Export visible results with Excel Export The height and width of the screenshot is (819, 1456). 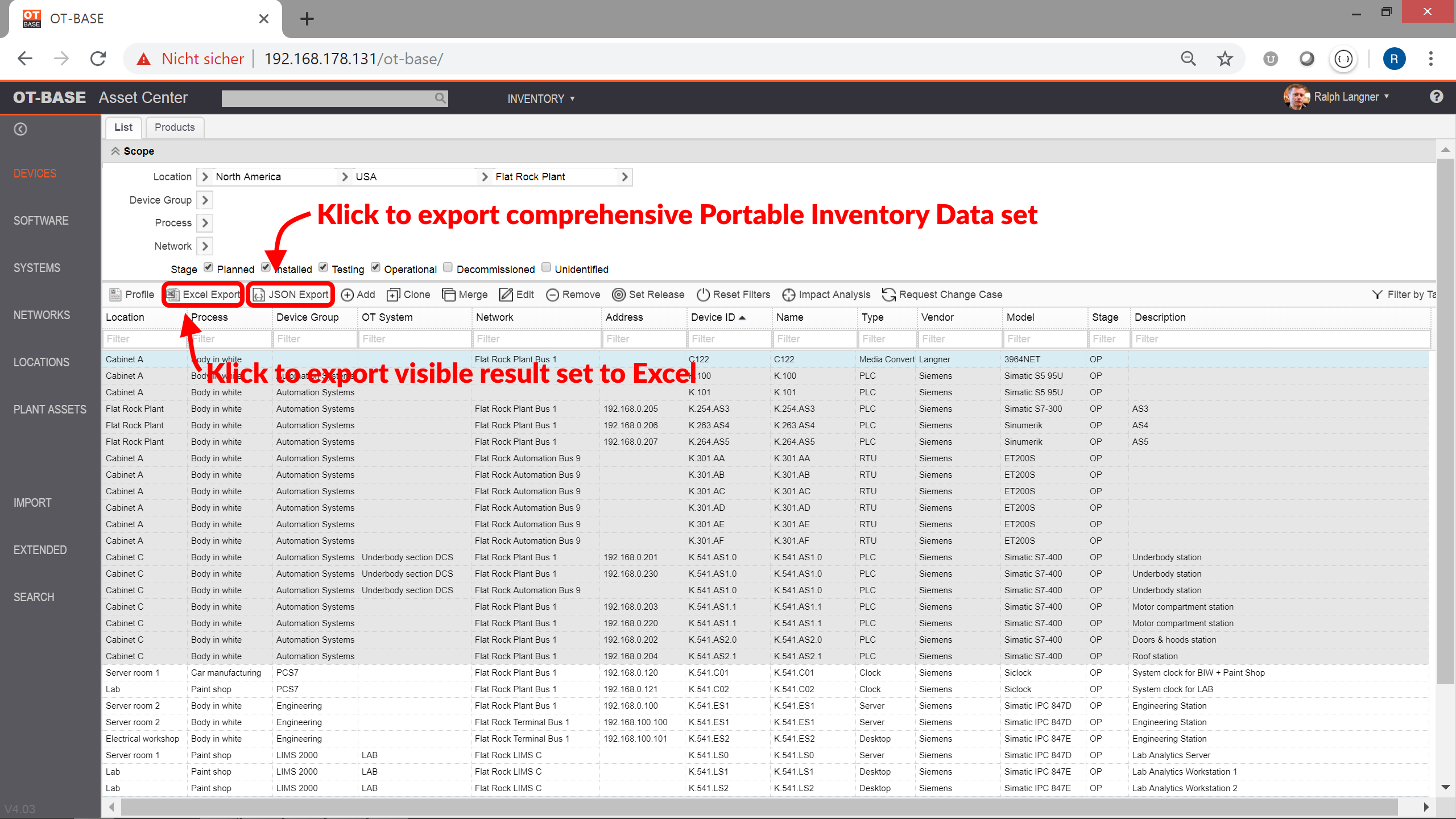(x=204, y=294)
